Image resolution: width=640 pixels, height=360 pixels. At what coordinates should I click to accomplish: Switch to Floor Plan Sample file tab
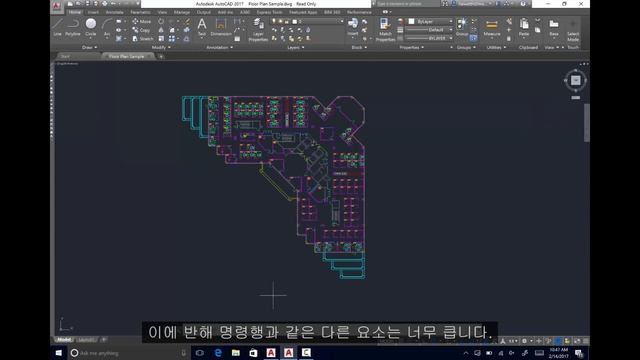(127, 56)
